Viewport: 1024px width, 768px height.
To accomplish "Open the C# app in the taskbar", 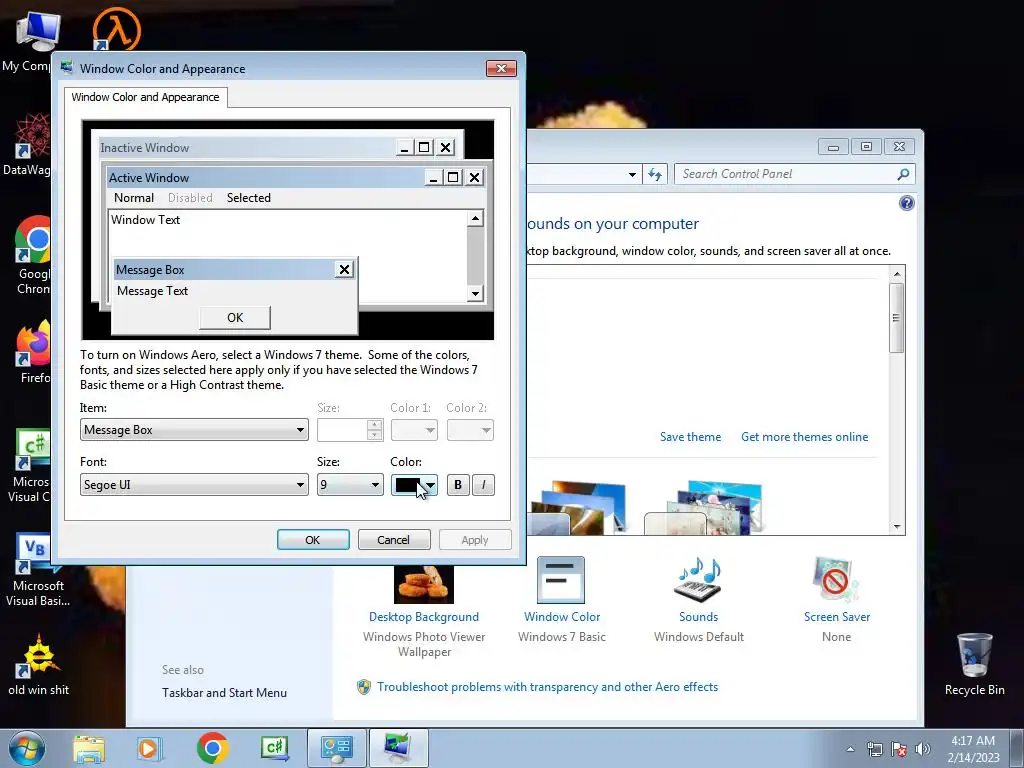I will (274, 748).
